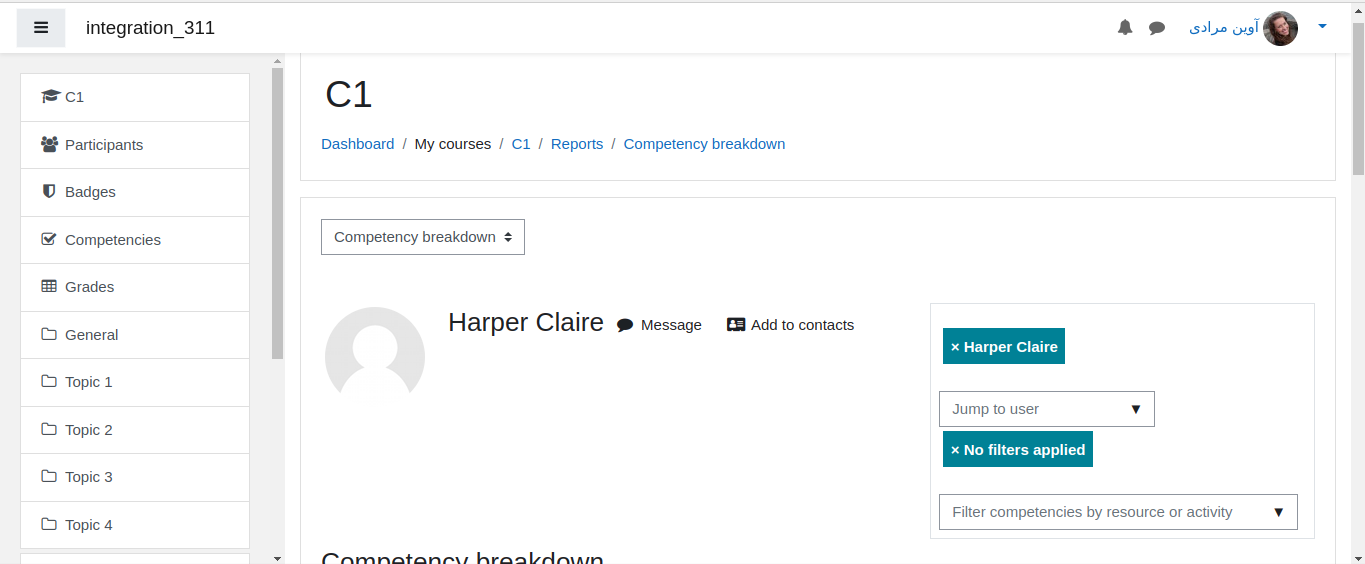Click the Competencies checkmark icon
1365x564 pixels.
49,239
